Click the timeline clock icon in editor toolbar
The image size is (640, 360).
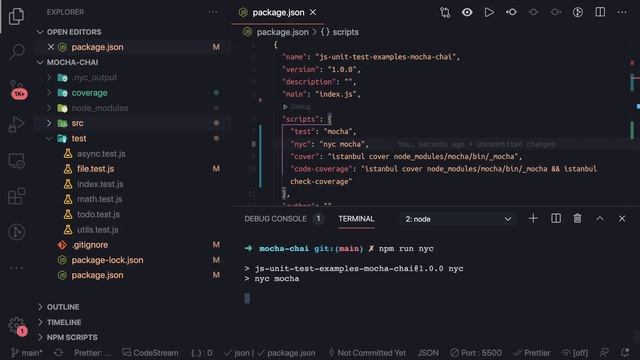pyautogui.click(x=578, y=12)
